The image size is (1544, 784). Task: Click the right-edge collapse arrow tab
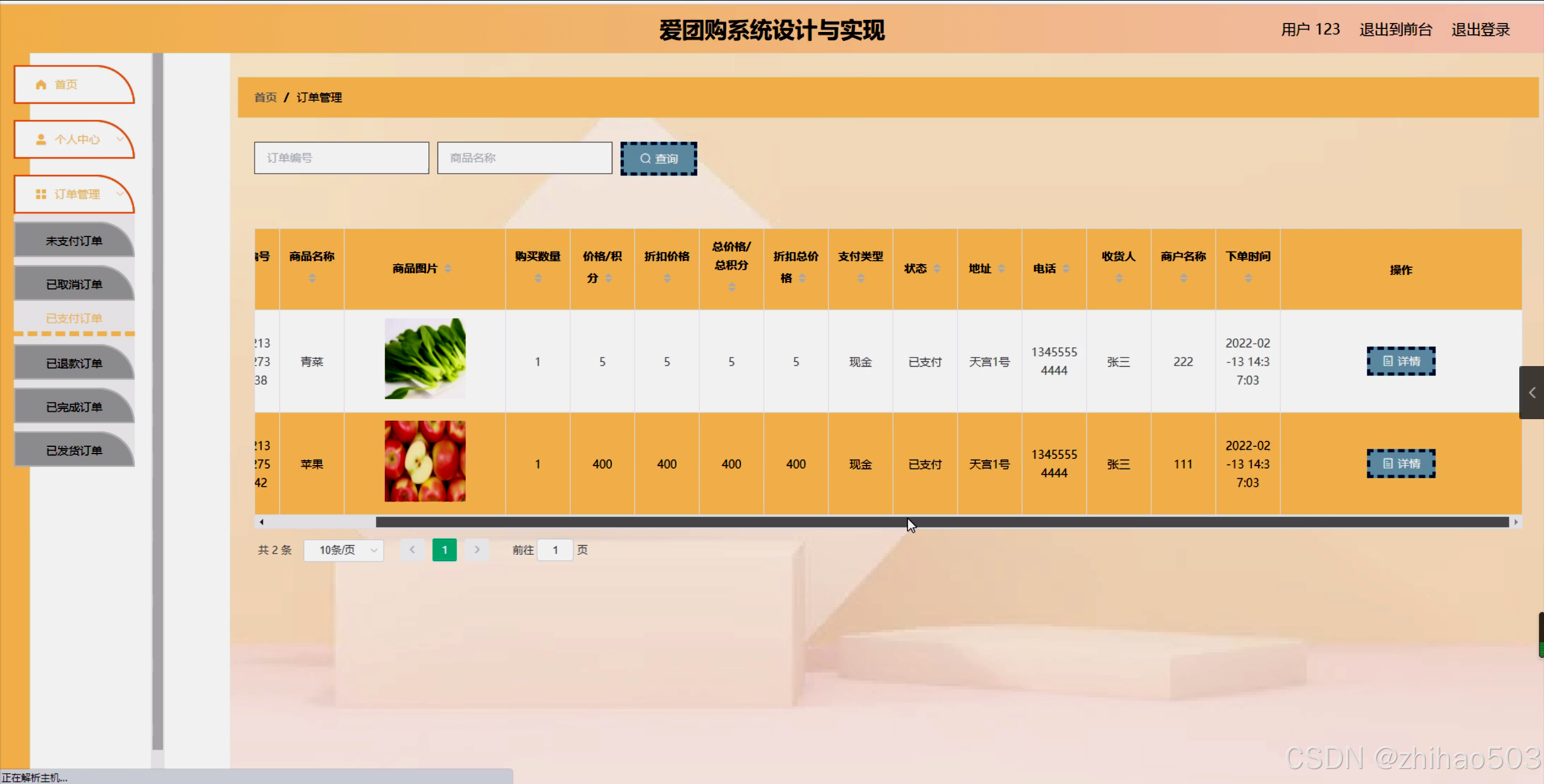(1532, 393)
